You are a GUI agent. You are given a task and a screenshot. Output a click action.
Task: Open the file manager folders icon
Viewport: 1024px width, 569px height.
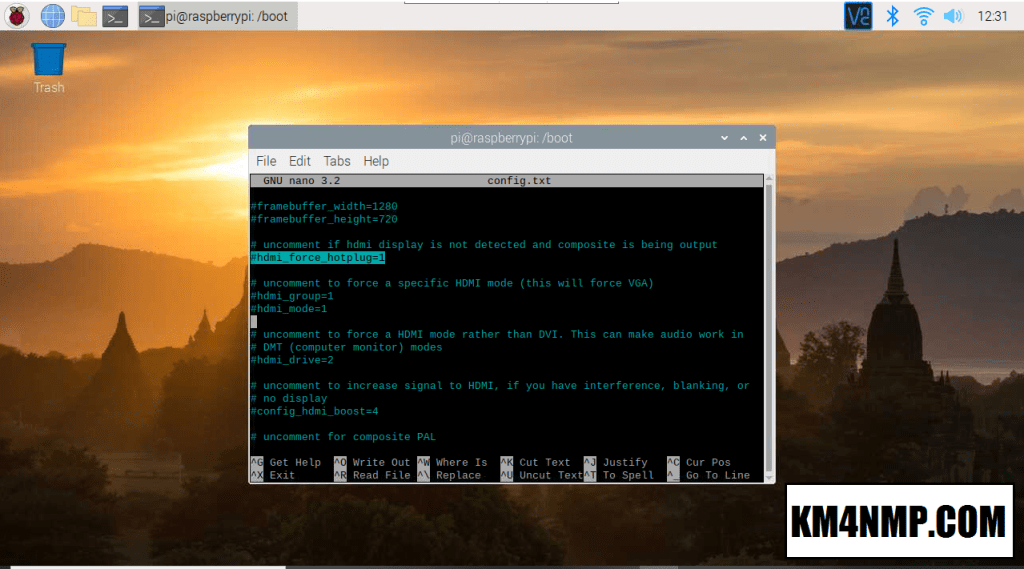(x=84, y=15)
